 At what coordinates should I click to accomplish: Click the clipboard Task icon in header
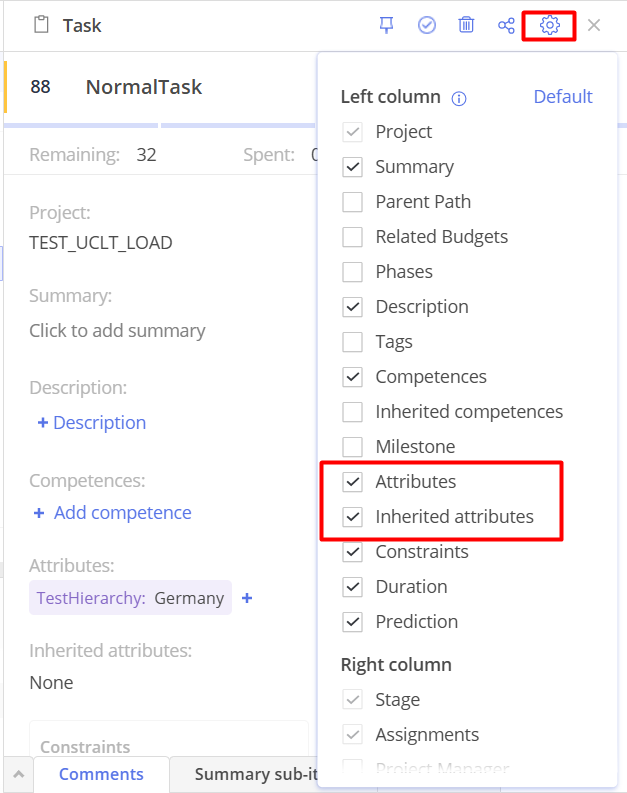coord(41,25)
